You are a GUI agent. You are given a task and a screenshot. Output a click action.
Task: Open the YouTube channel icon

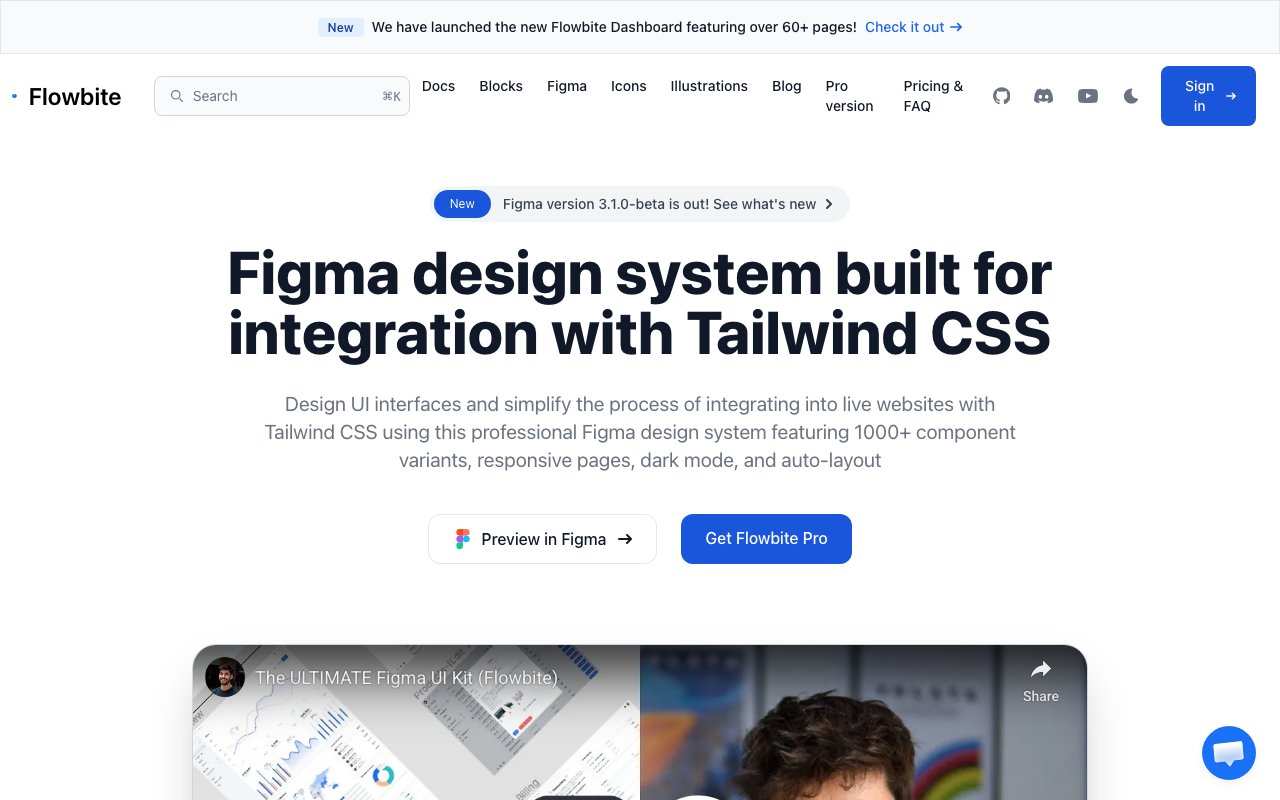point(1088,96)
